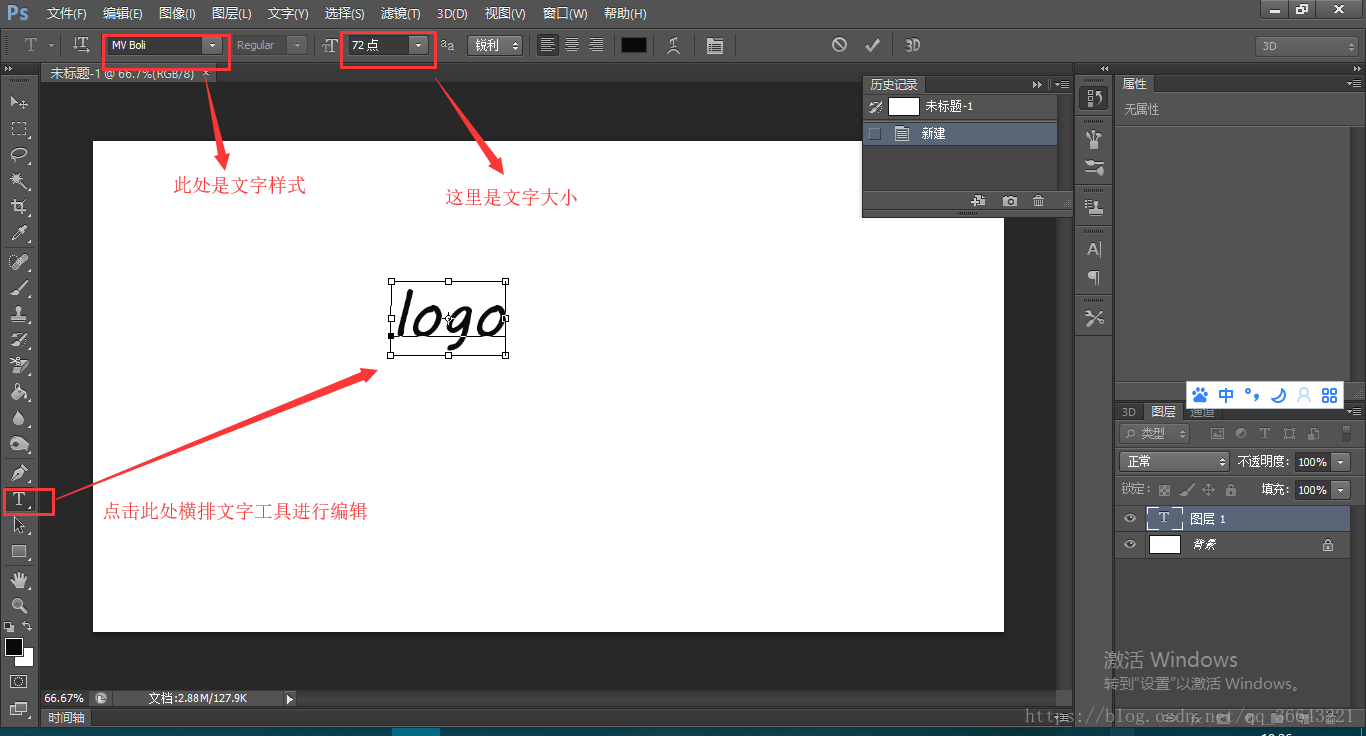This screenshot has width=1366, height=736.
Task: Delete current state in History panel
Action: click(x=1038, y=201)
